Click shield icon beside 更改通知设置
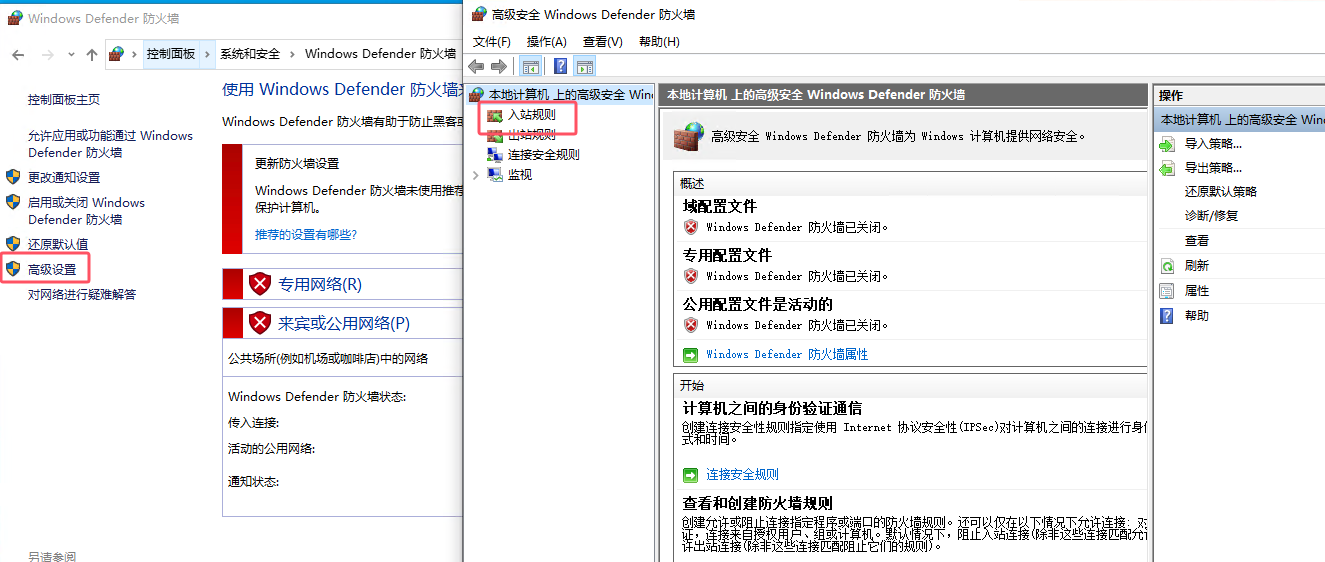Screen dimensions: 1325x562 pos(13,177)
